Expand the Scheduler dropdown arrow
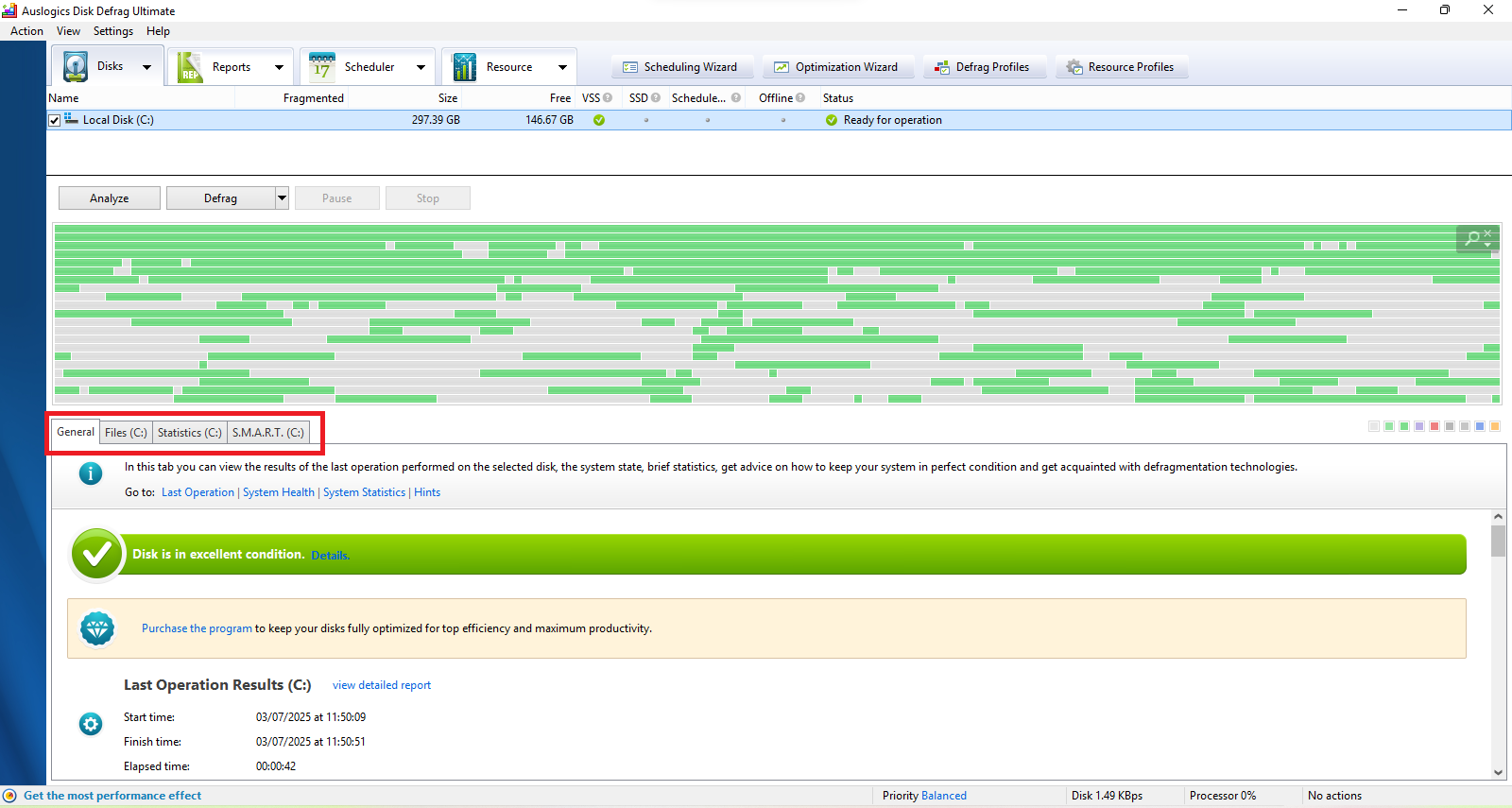Screen dimensions: 1512x808 421,67
